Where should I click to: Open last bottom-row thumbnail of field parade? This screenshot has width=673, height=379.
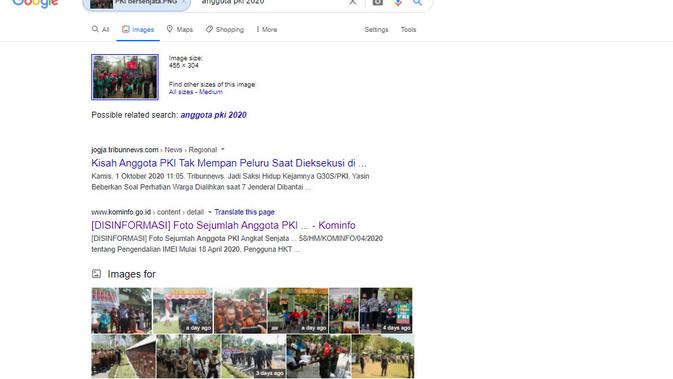click(x=383, y=357)
